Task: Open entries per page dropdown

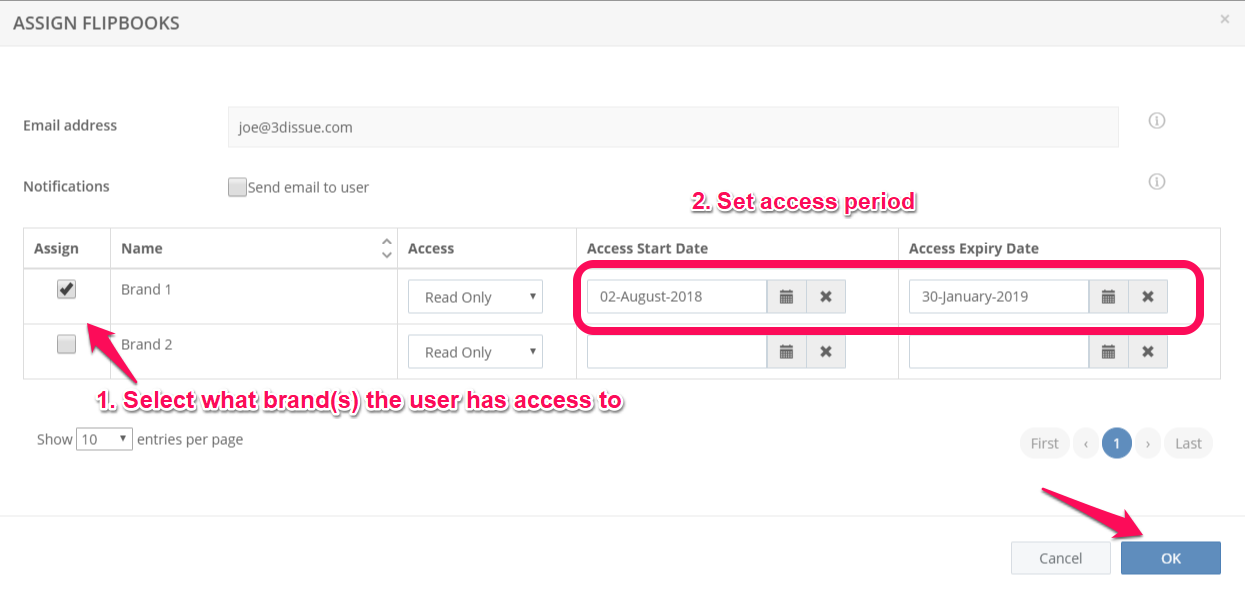Action: click(x=104, y=439)
